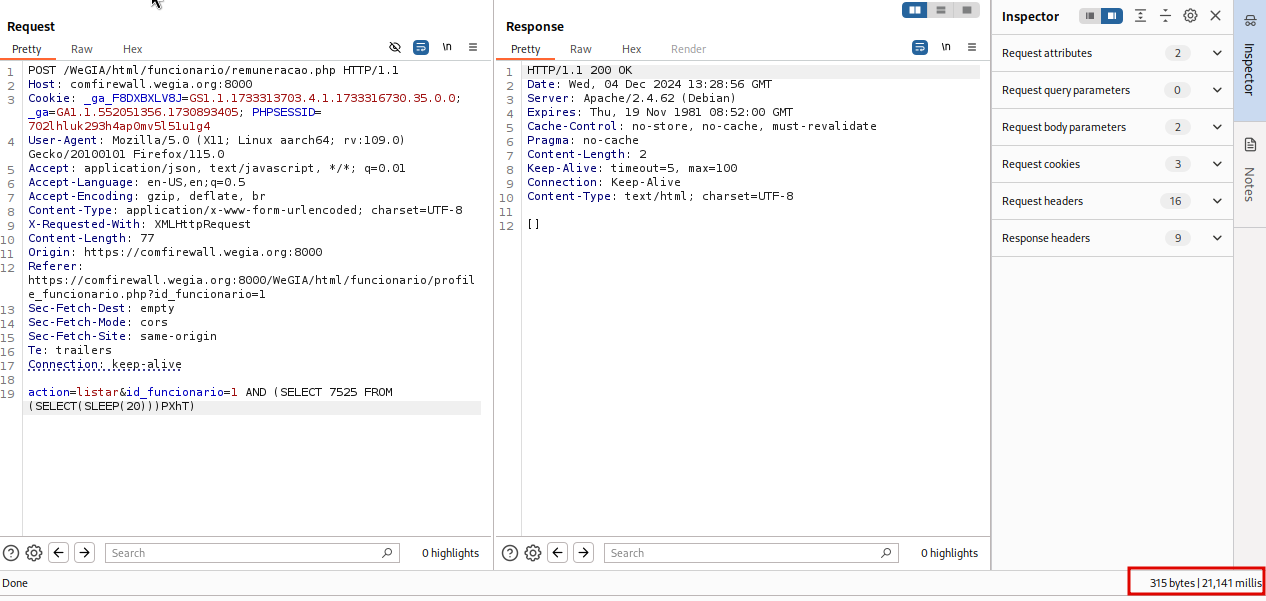Toggle hide non-printable characters eye icon in Request
Viewport: 1266px width, 601px height.
pyautogui.click(x=395, y=47)
